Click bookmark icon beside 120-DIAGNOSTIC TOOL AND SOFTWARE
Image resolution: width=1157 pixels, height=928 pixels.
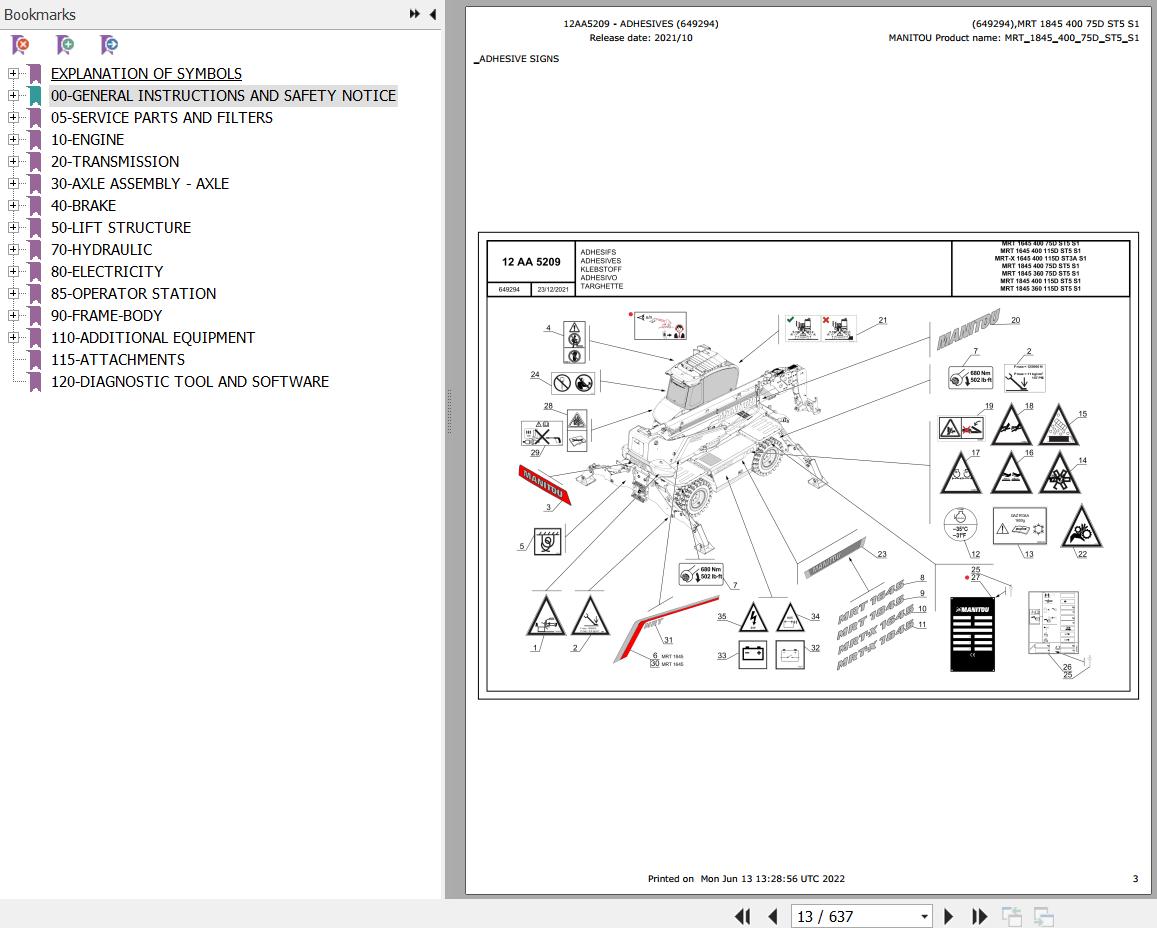[35, 382]
